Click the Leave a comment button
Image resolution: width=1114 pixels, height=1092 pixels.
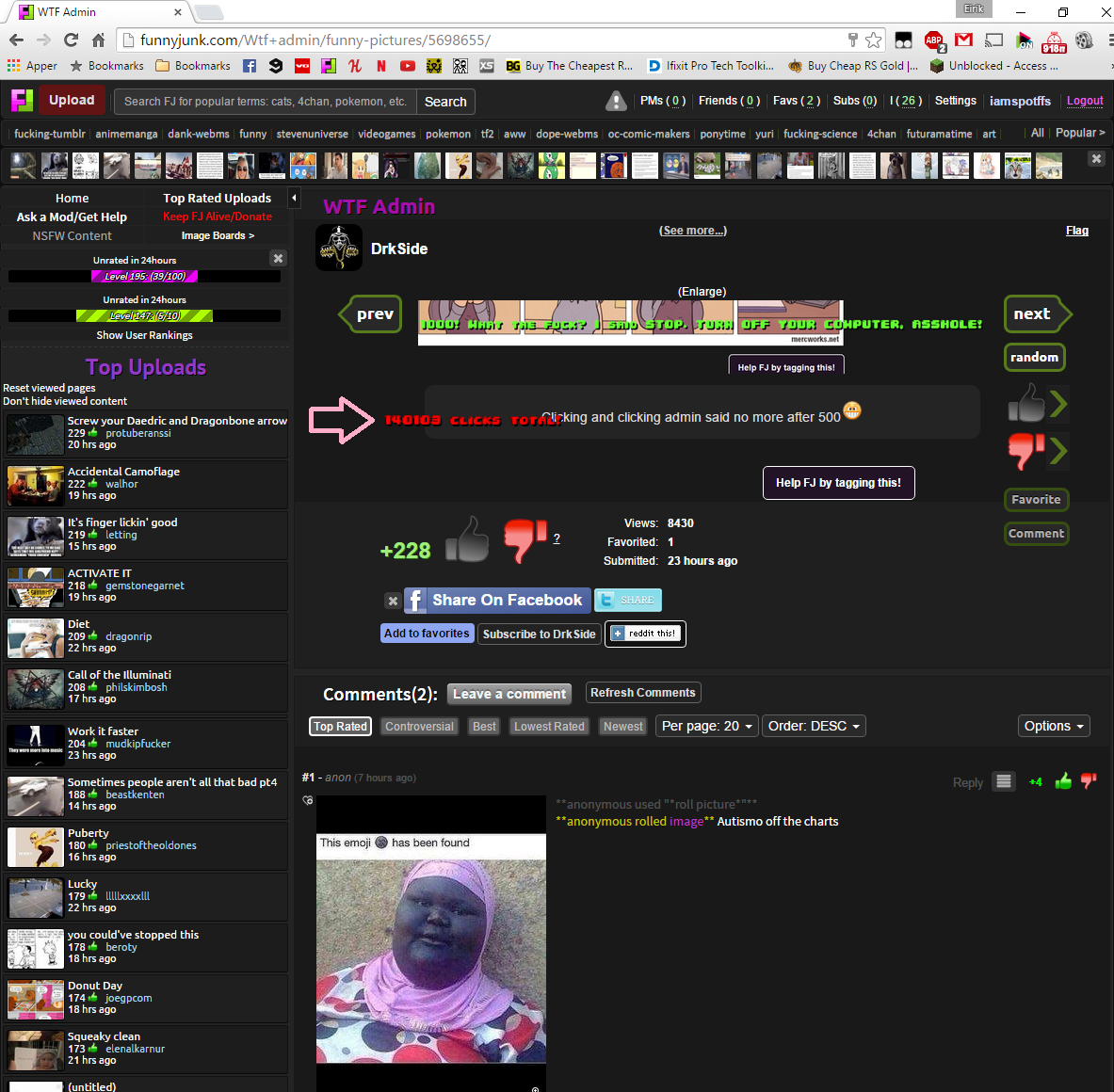(509, 694)
